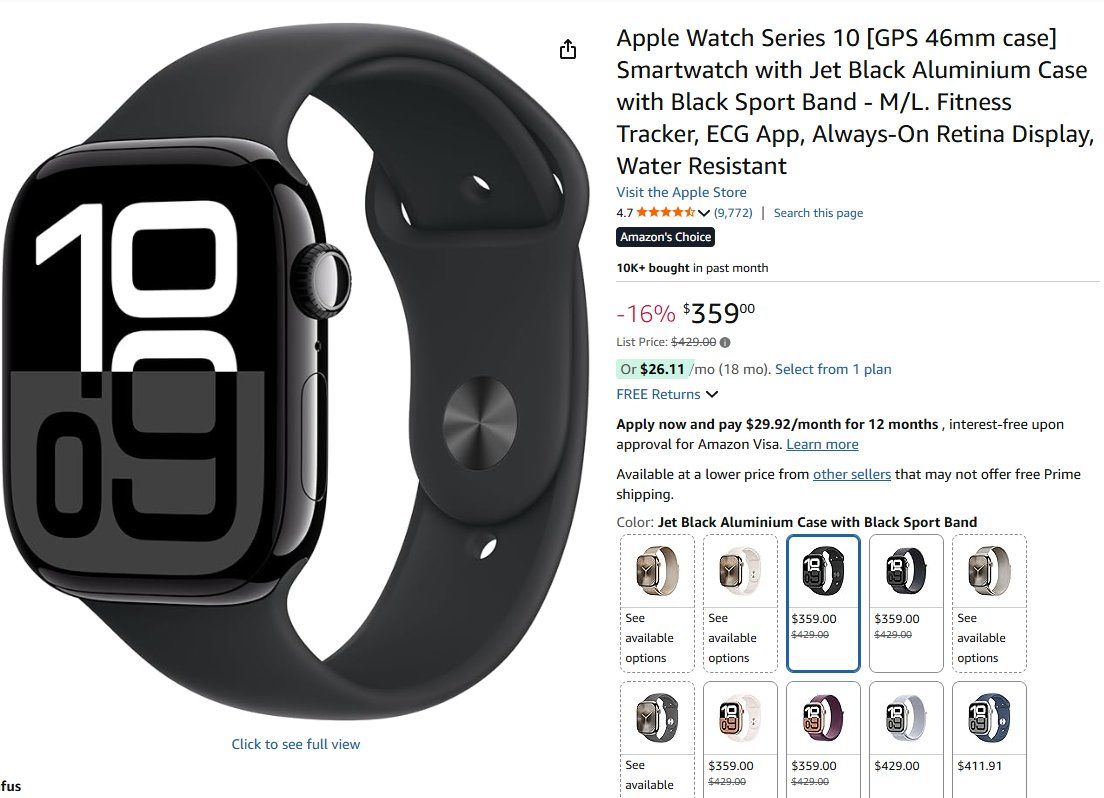Select the rose gold light blush band swatch

point(740,740)
